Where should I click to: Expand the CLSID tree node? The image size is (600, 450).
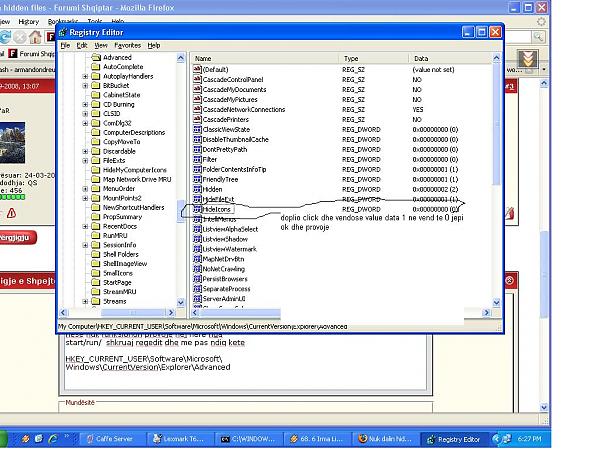[85, 114]
